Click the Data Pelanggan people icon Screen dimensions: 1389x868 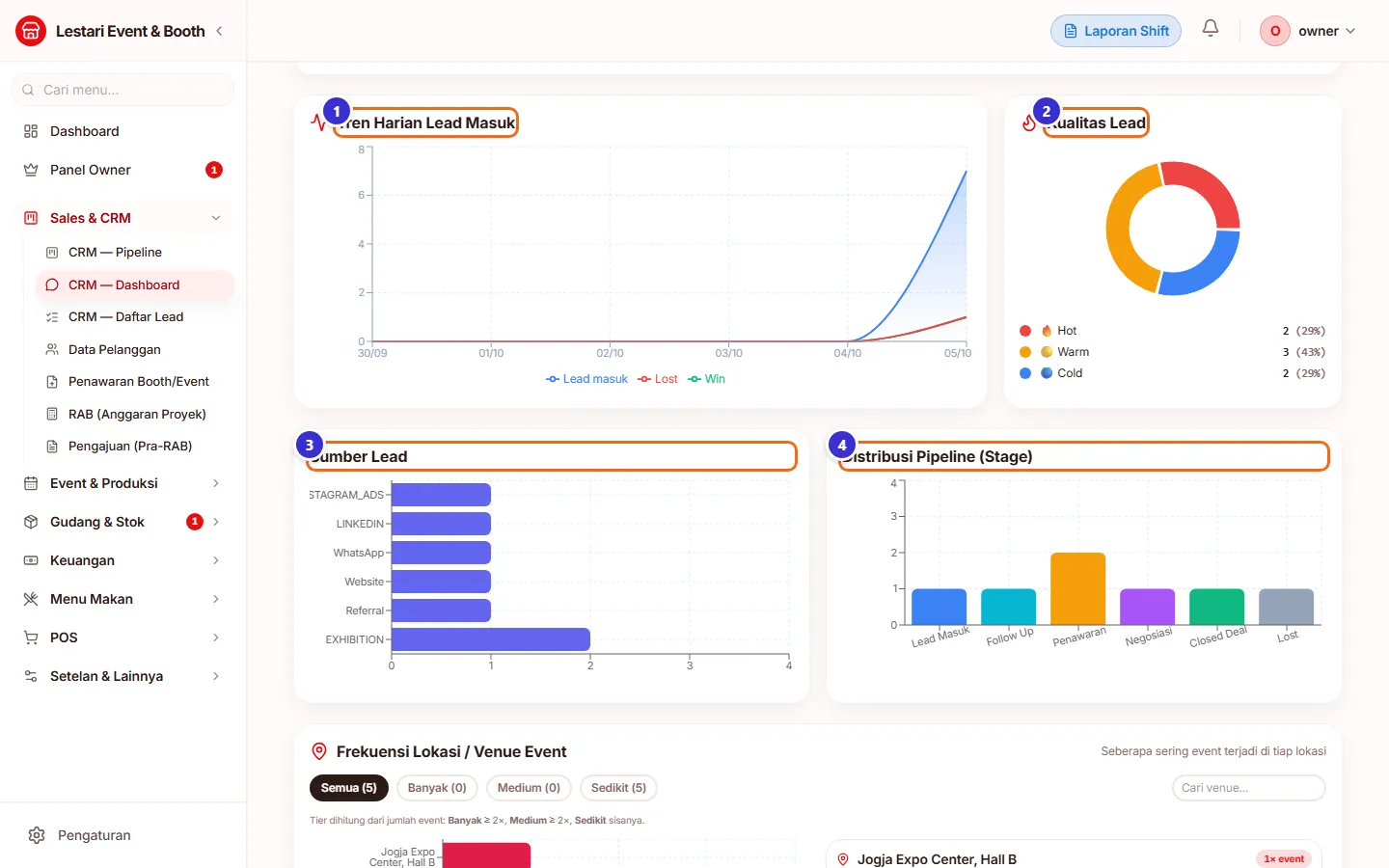point(52,349)
